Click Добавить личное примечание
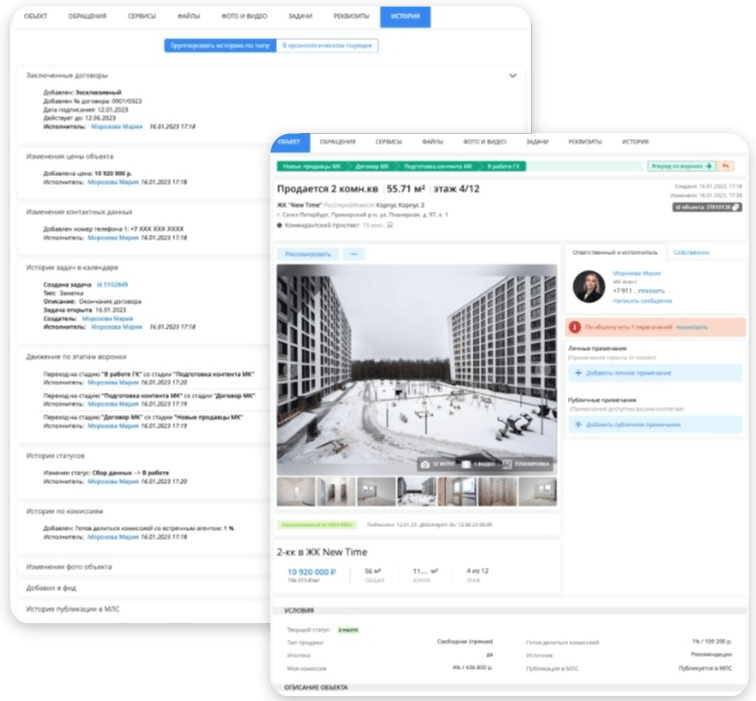The height and width of the screenshot is (701, 756). [655, 373]
